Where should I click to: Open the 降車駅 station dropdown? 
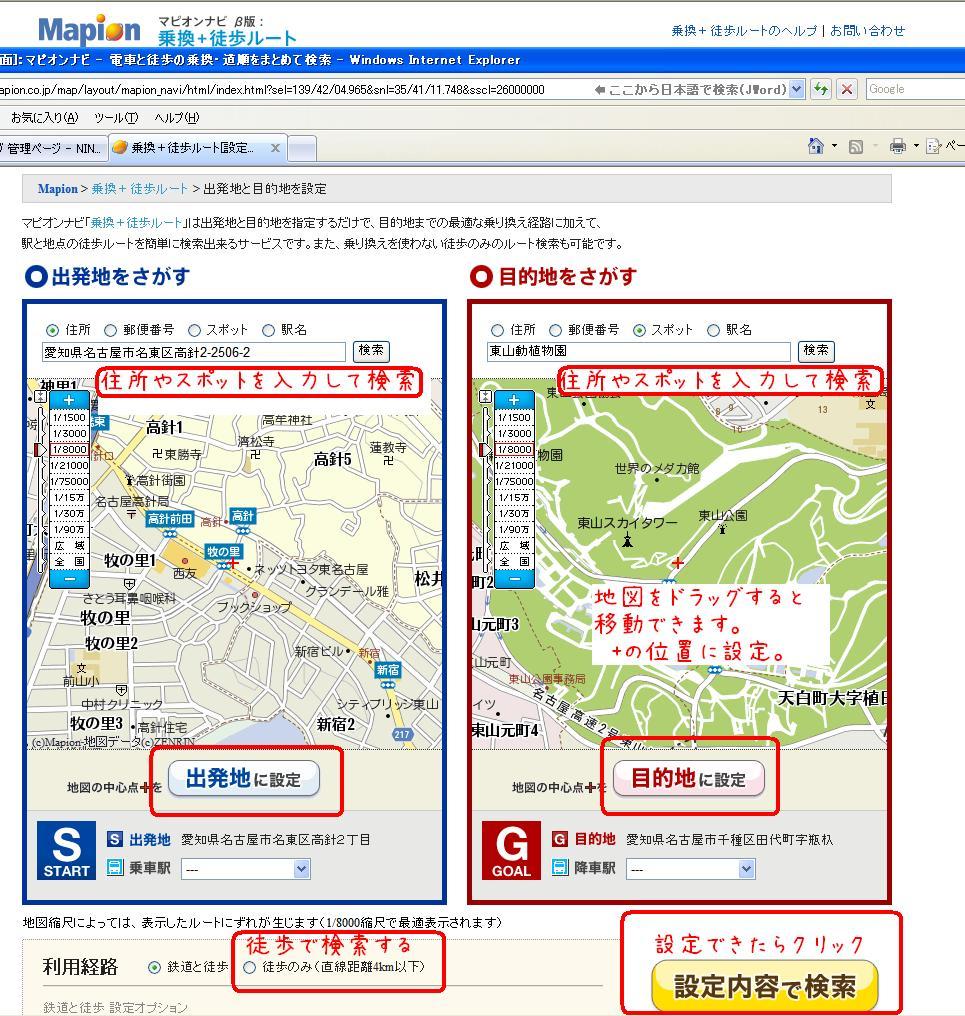[691, 869]
